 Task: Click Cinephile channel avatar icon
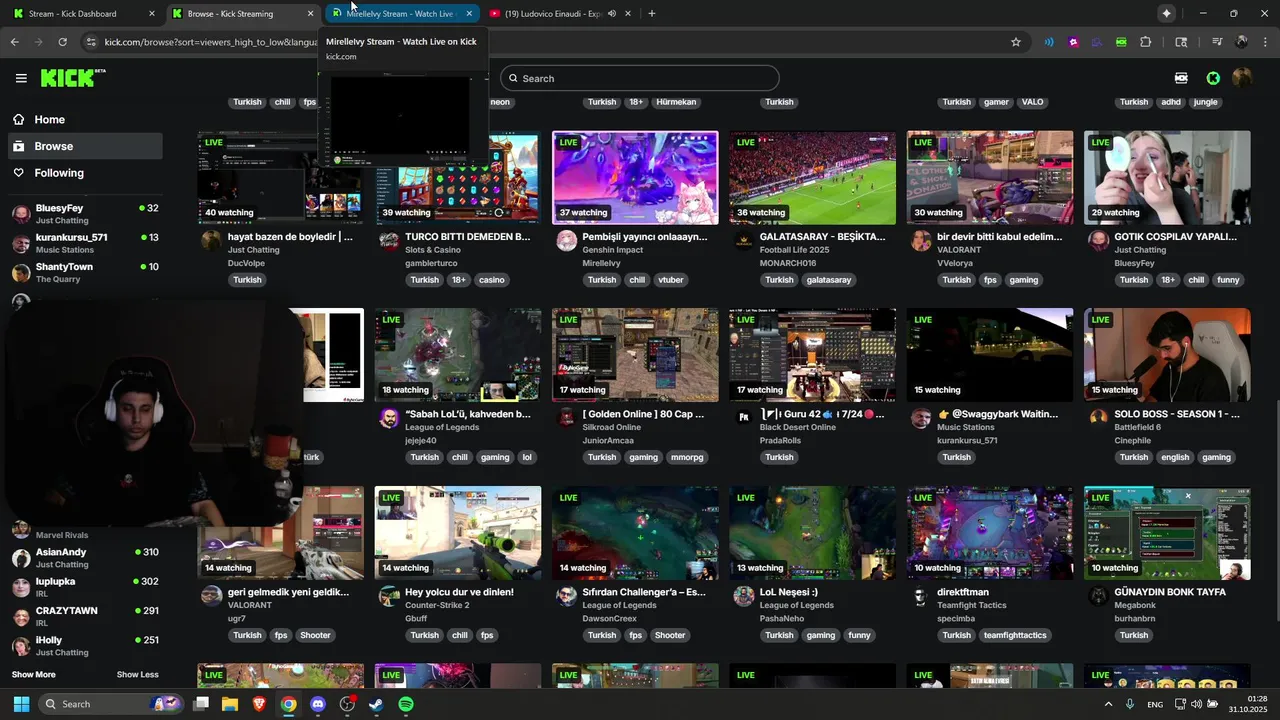tap(1098, 418)
